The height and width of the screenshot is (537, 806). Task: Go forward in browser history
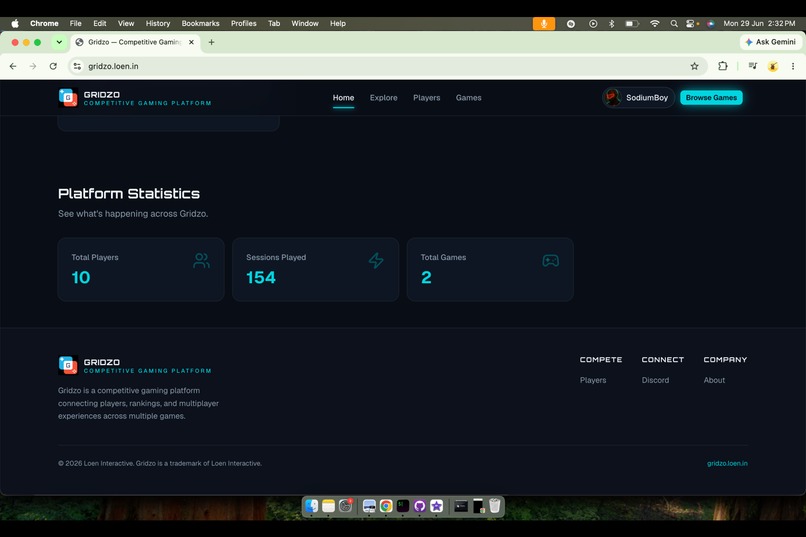(x=33, y=66)
